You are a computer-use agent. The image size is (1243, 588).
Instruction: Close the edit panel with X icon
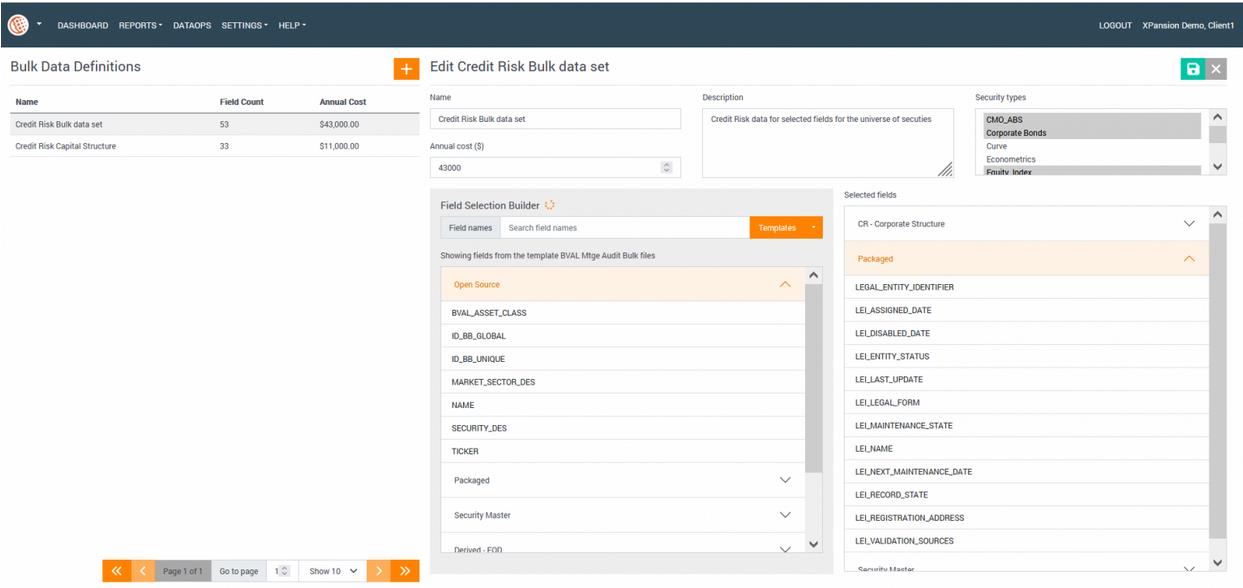(x=1216, y=69)
